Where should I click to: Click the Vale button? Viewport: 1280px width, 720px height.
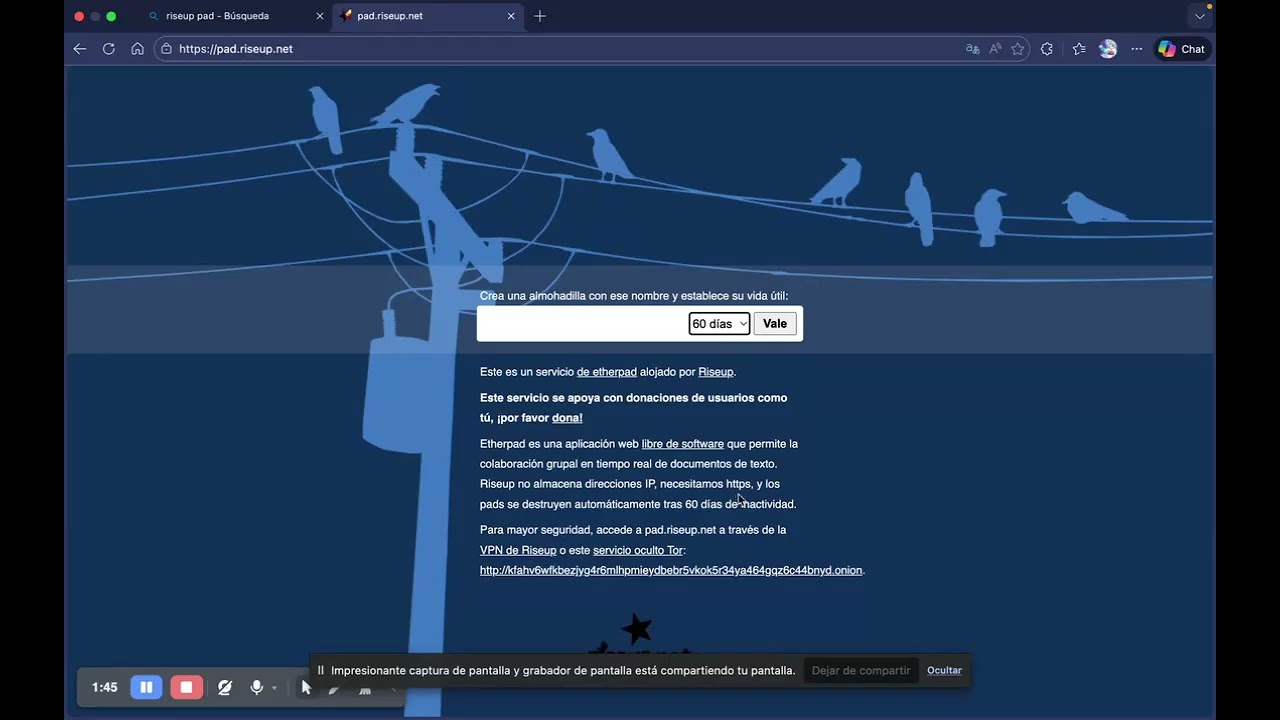tap(775, 324)
